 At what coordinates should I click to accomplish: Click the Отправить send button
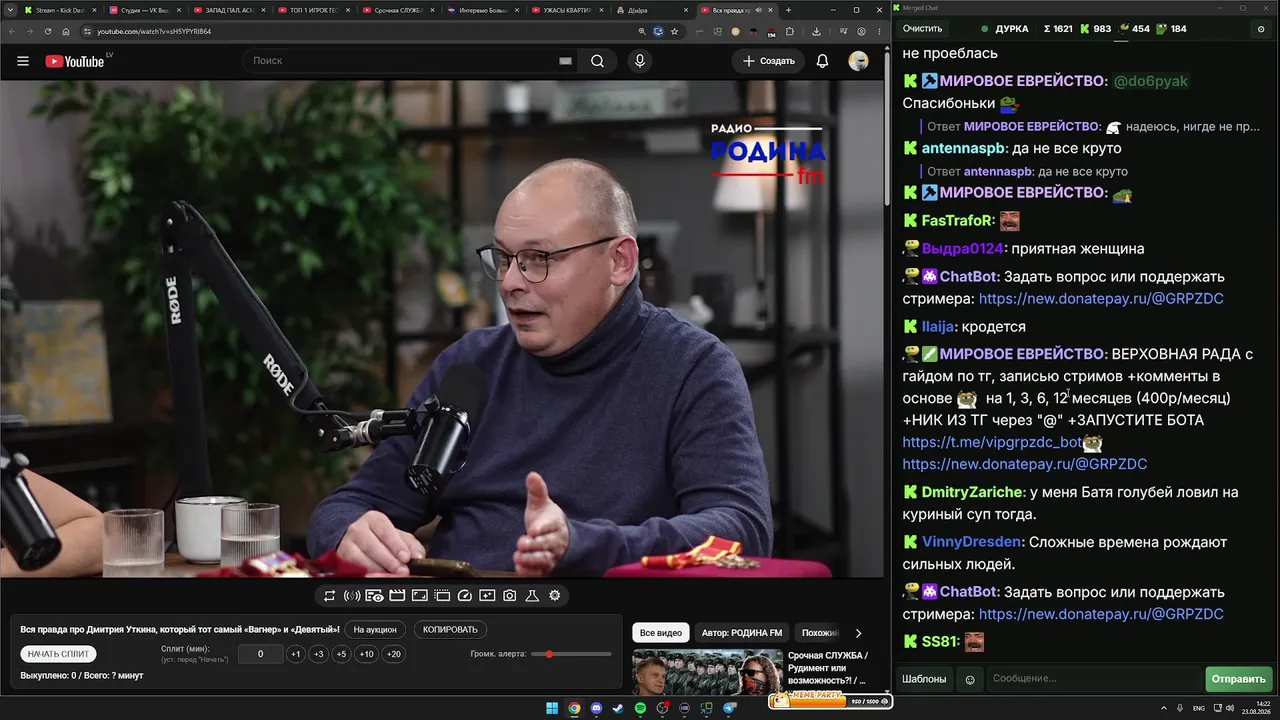click(x=1238, y=679)
